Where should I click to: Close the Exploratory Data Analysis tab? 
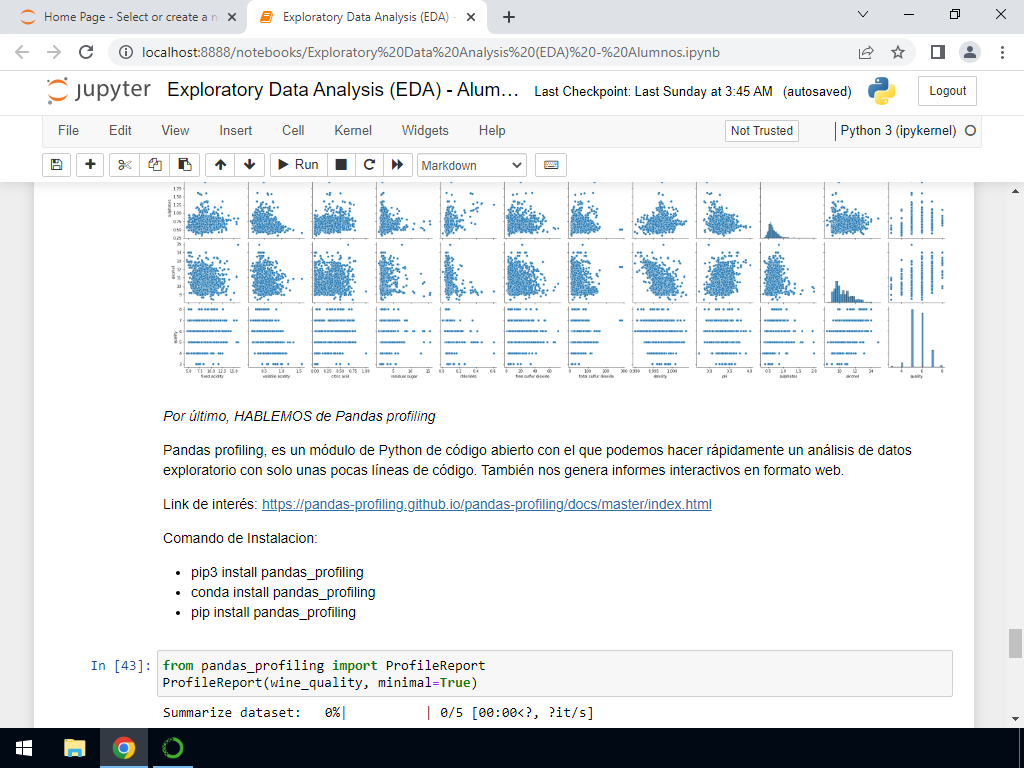pyautogui.click(x=471, y=18)
